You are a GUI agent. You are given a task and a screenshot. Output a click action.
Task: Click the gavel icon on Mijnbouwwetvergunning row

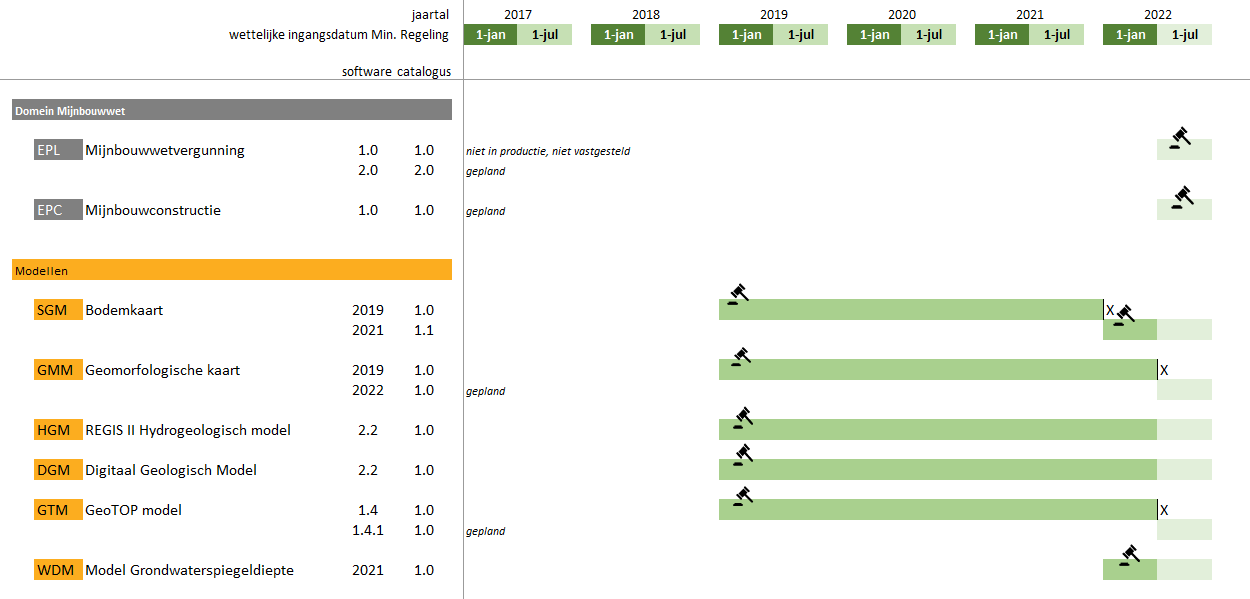(x=1180, y=138)
